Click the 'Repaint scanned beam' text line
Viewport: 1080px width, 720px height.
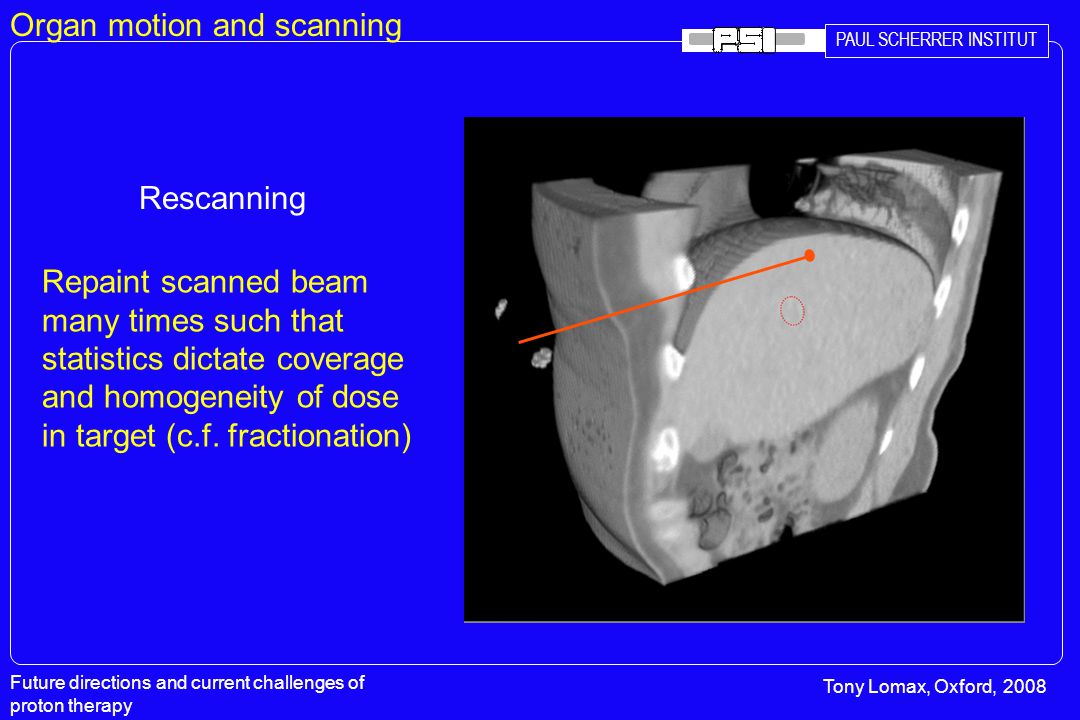pos(205,282)
